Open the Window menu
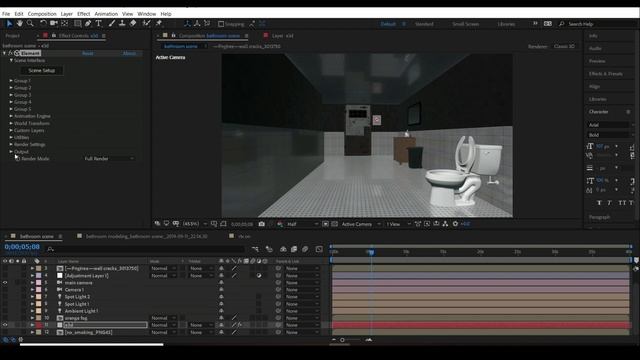 (x=147, y=14)
